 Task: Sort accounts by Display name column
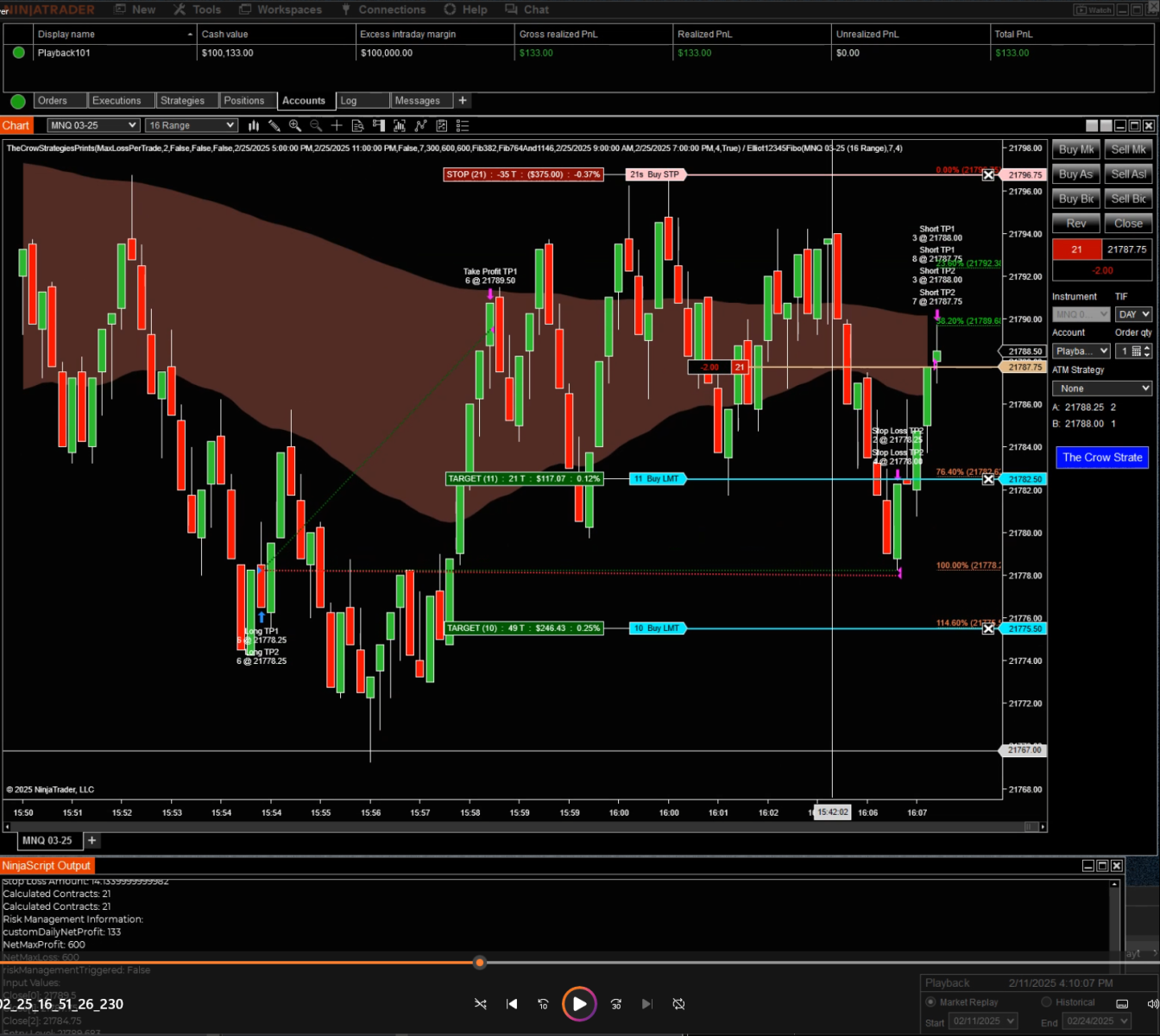pos(115,35)
